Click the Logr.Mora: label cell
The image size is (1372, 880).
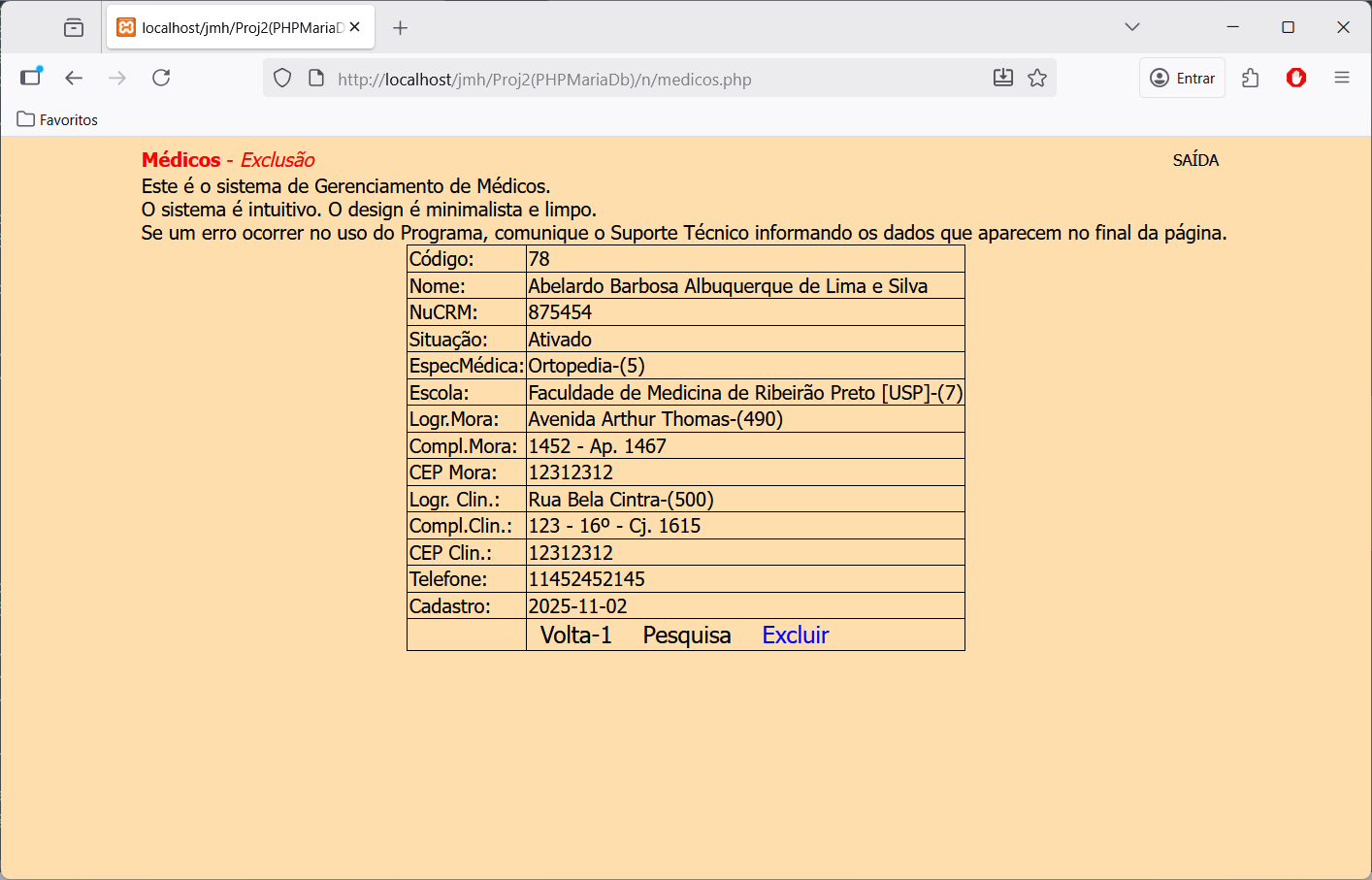[467, 419]
